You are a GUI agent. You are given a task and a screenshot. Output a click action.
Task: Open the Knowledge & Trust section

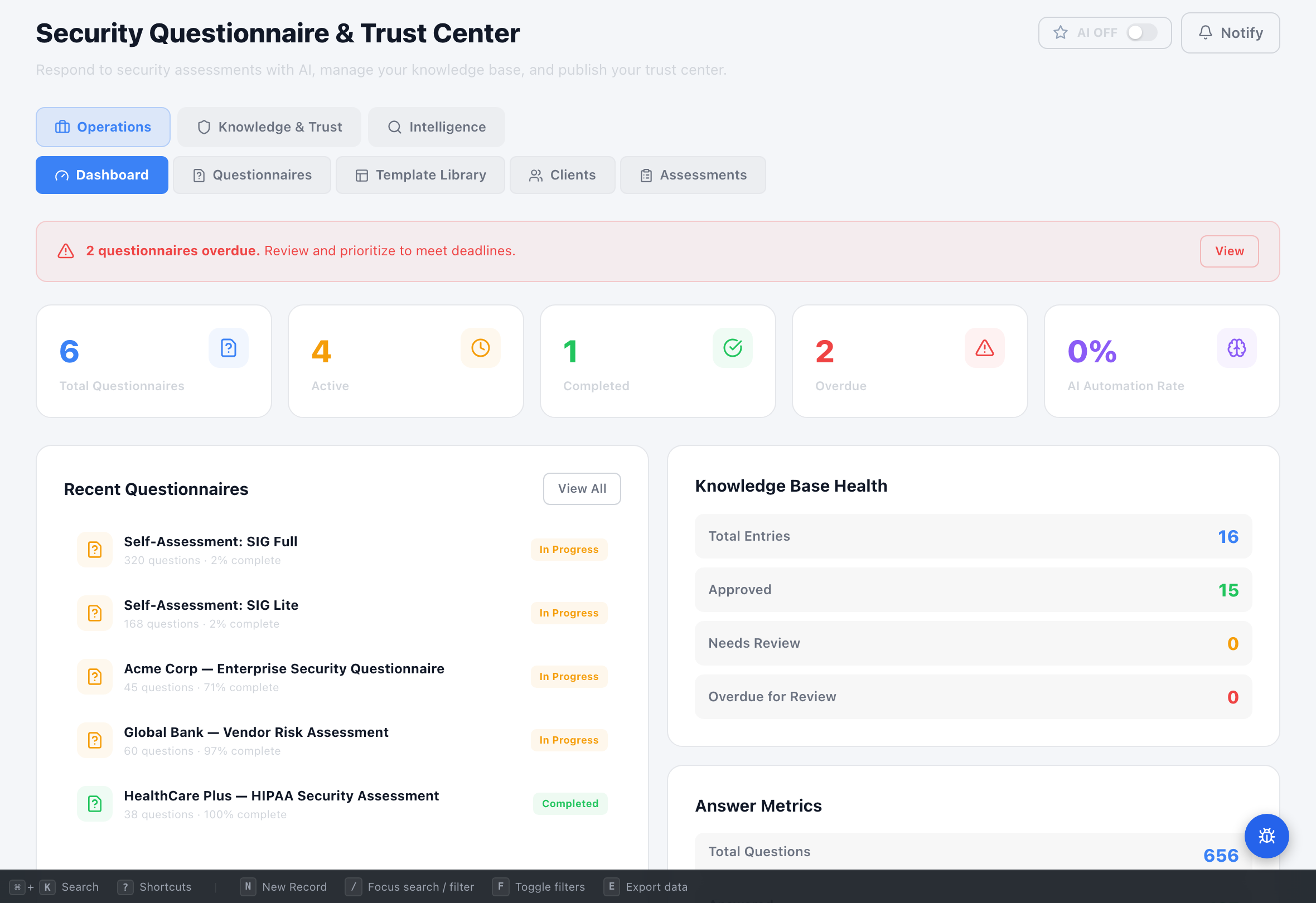(x=269, y=127)
